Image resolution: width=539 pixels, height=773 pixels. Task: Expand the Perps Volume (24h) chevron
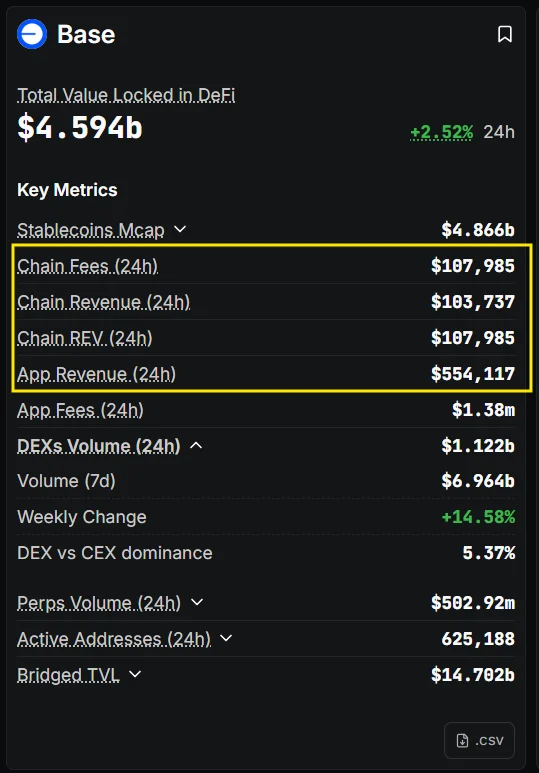(x=197, y=602)
